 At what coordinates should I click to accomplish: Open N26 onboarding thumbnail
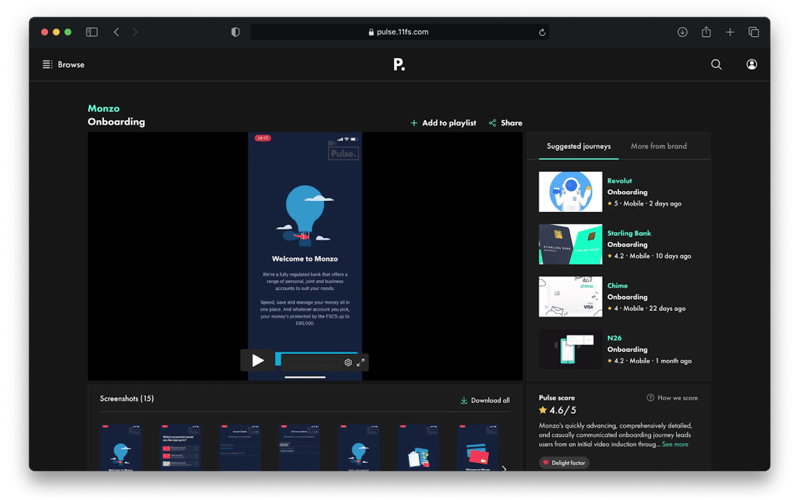pyautogui.click(x=570, y=349)
